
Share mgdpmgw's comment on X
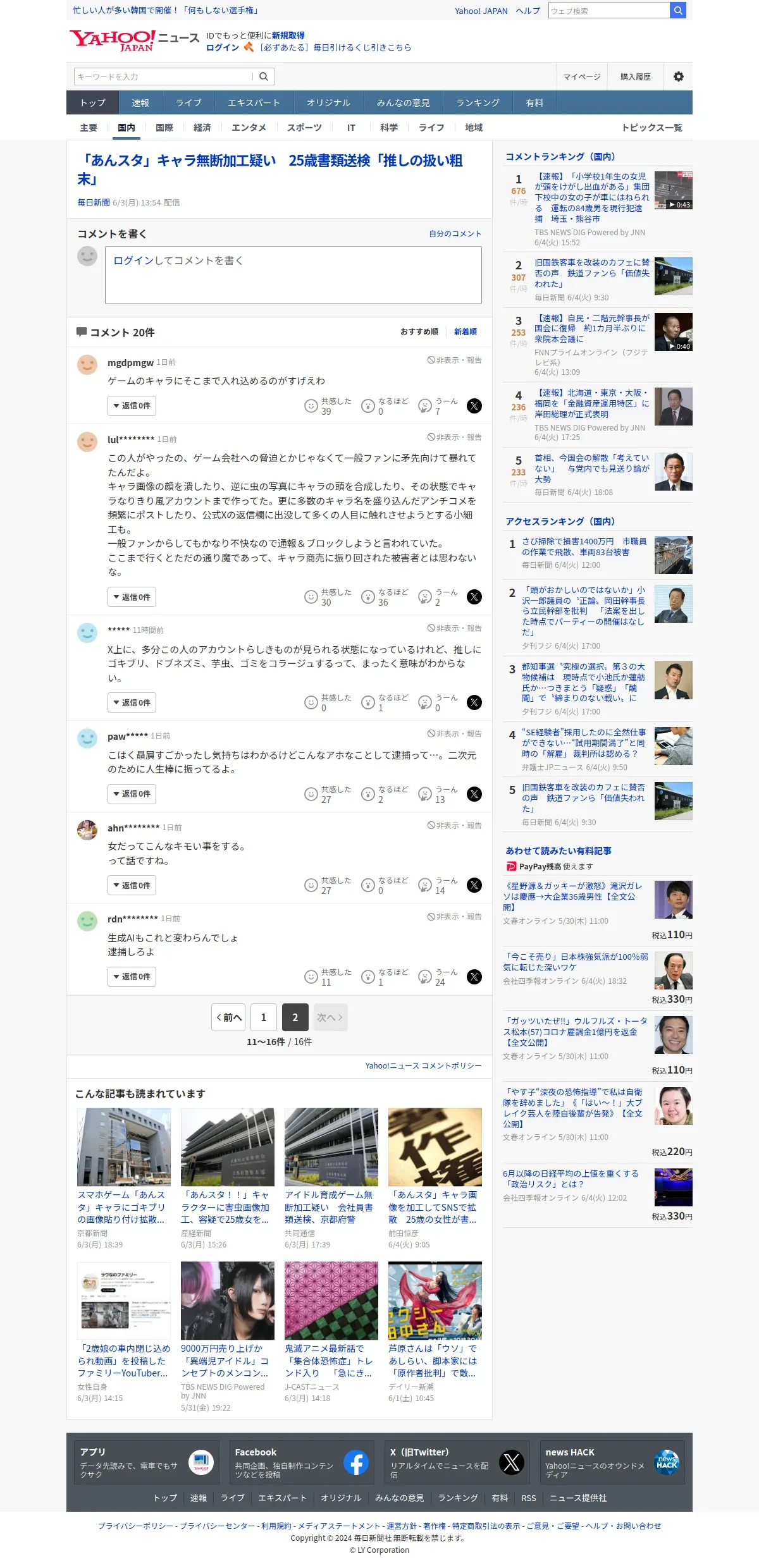pyautogui.click(x=474, y=406)
